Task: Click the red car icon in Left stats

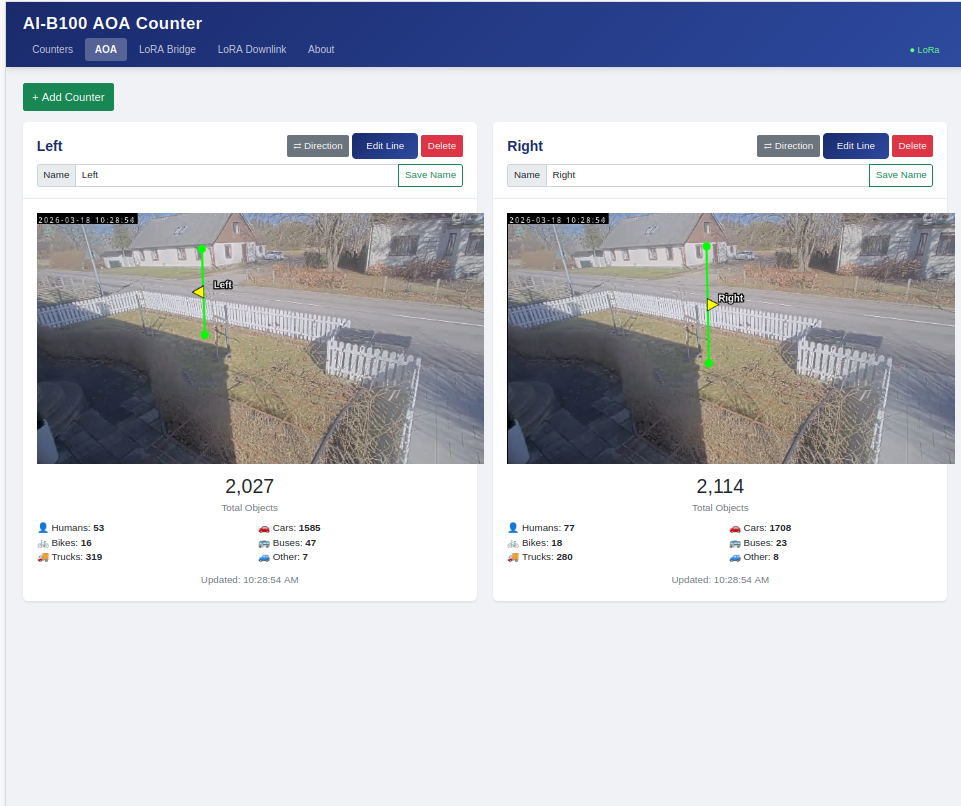Action: coord(264,528)
